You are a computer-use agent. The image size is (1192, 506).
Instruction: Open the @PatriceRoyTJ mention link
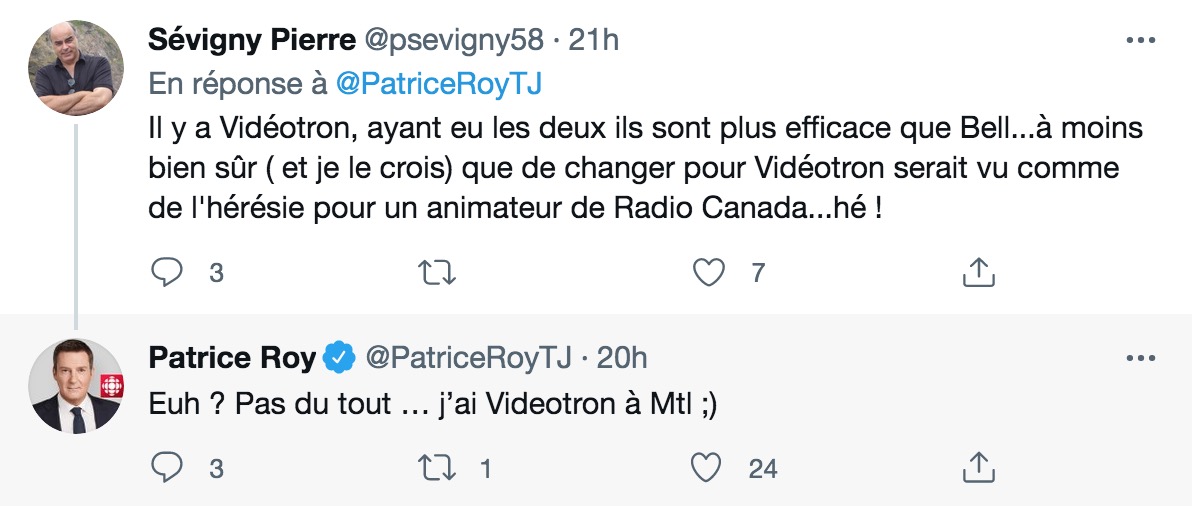[439, 84]
